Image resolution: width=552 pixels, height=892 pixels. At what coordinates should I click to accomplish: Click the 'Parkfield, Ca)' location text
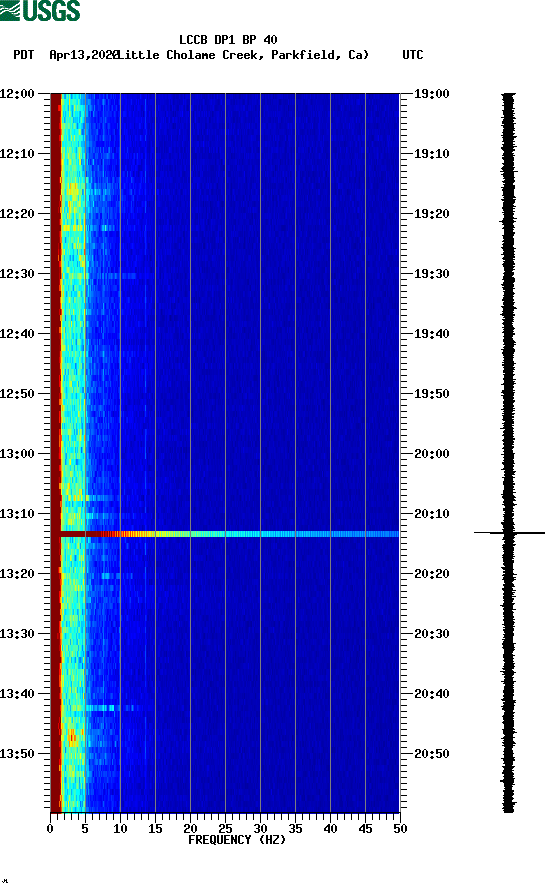(320, 55)
